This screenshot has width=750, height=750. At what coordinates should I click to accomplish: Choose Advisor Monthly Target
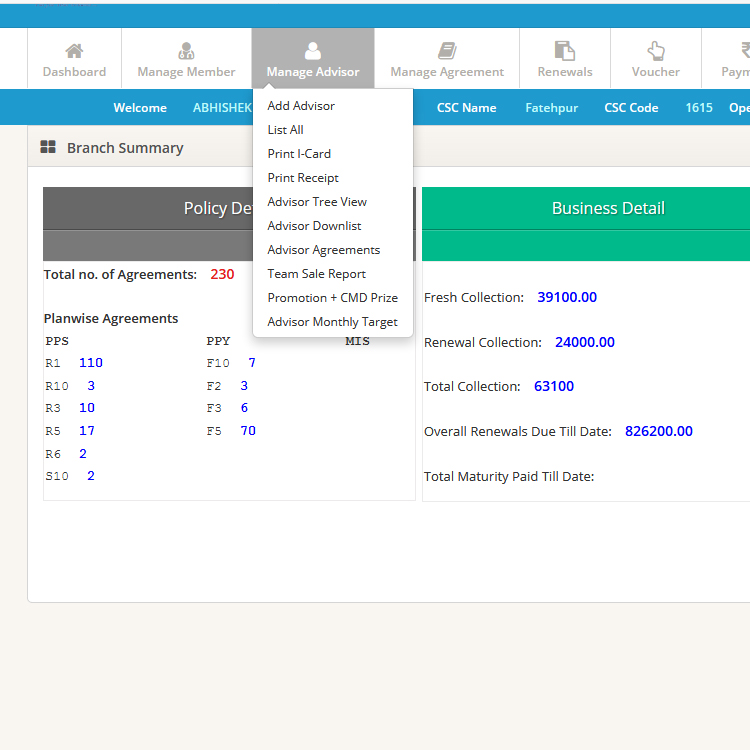(332, 322)
